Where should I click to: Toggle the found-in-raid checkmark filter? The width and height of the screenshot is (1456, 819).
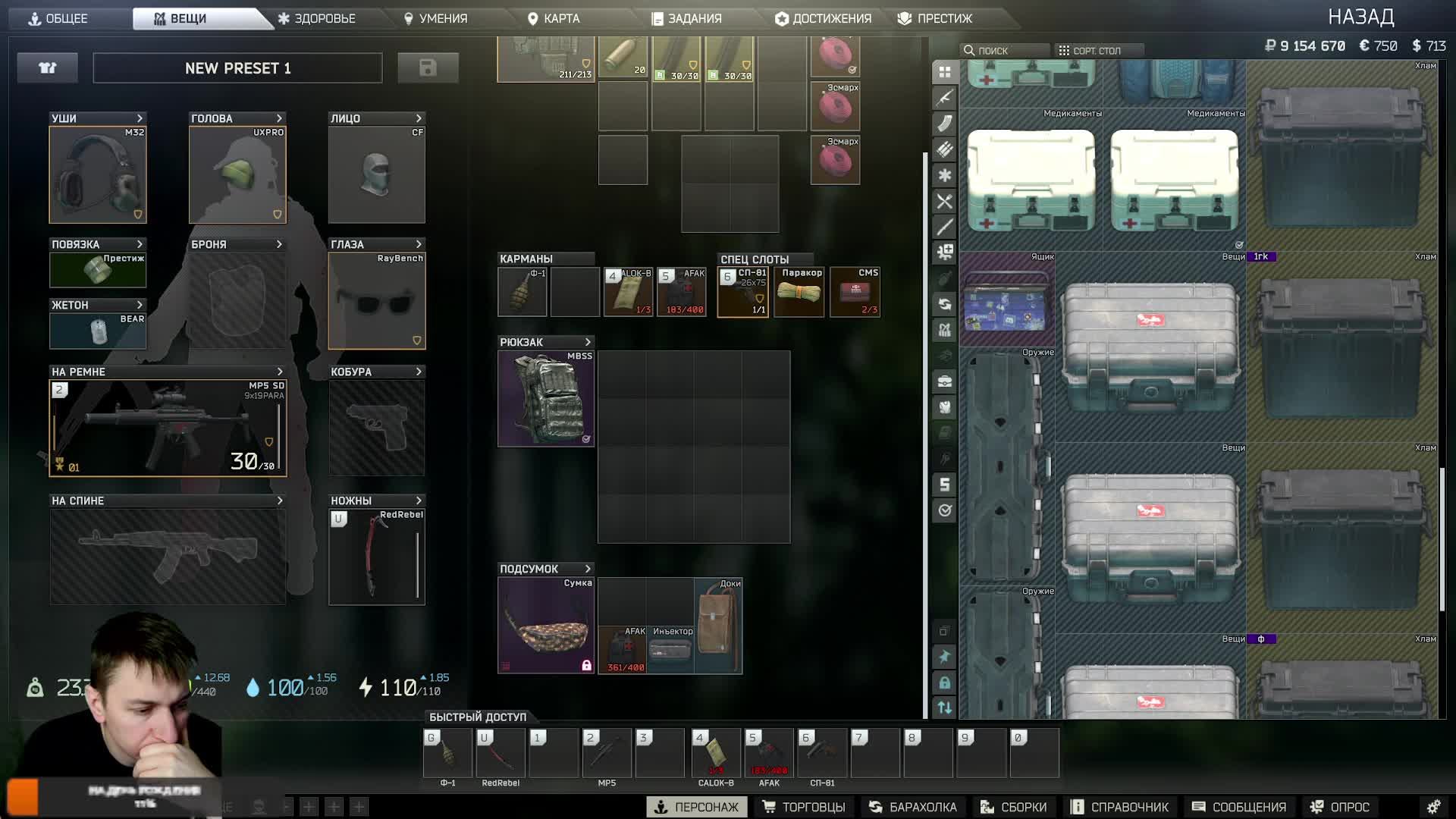click(x=944, y=510)
